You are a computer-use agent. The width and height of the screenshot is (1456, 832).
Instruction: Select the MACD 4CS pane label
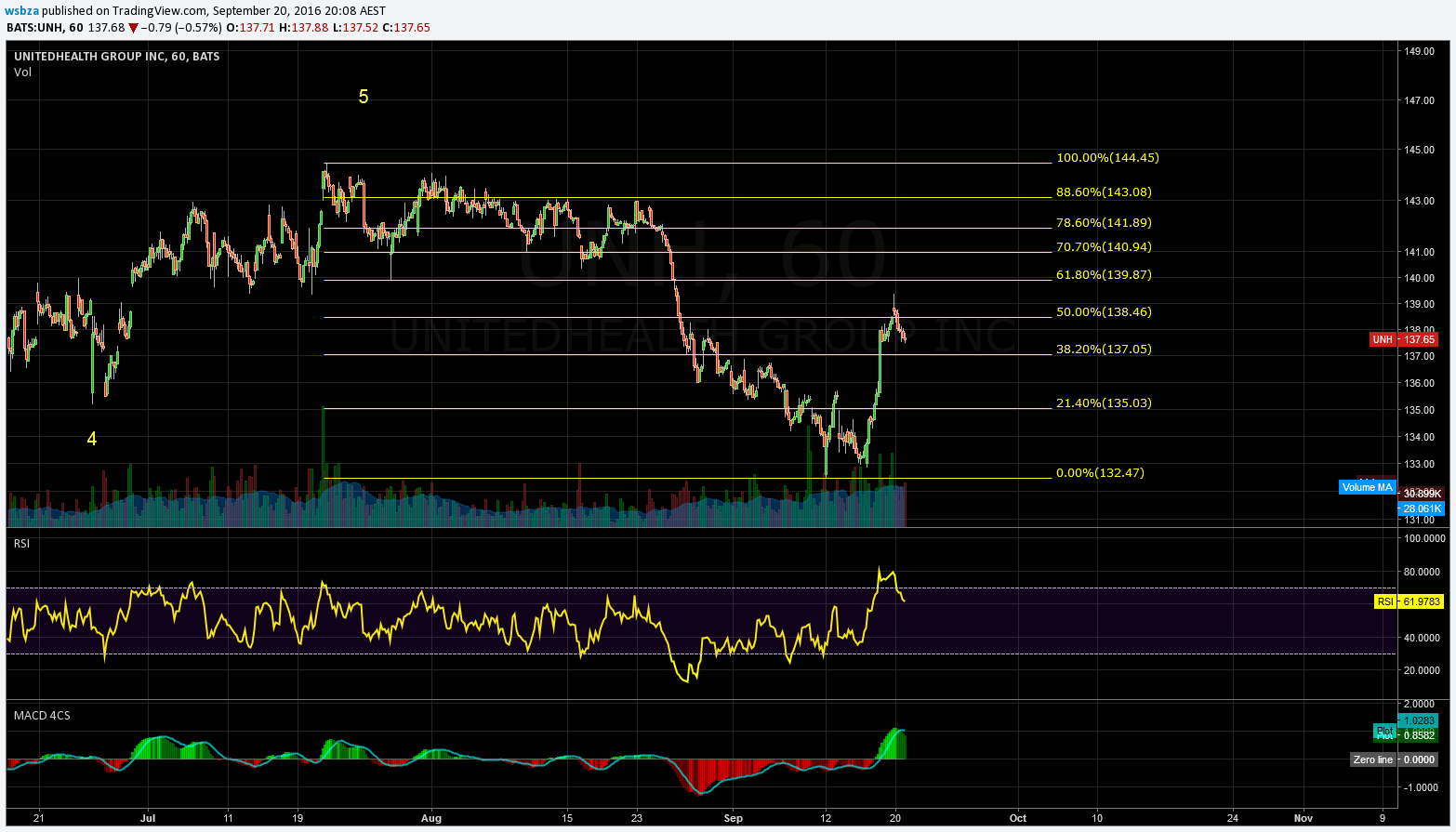42,716
